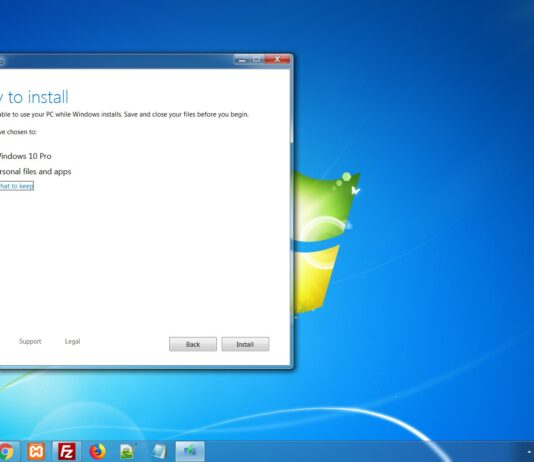
Task: Click the maximize button of setup window
Action: tap(257, 60)
